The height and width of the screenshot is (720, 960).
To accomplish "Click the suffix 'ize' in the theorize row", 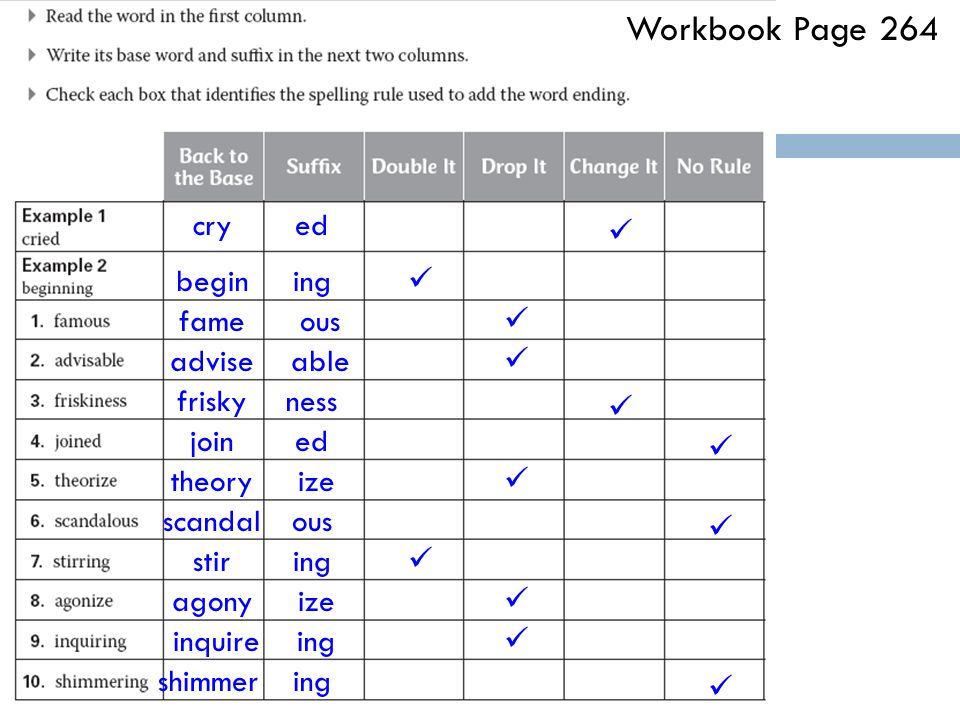I will [316, 482].
